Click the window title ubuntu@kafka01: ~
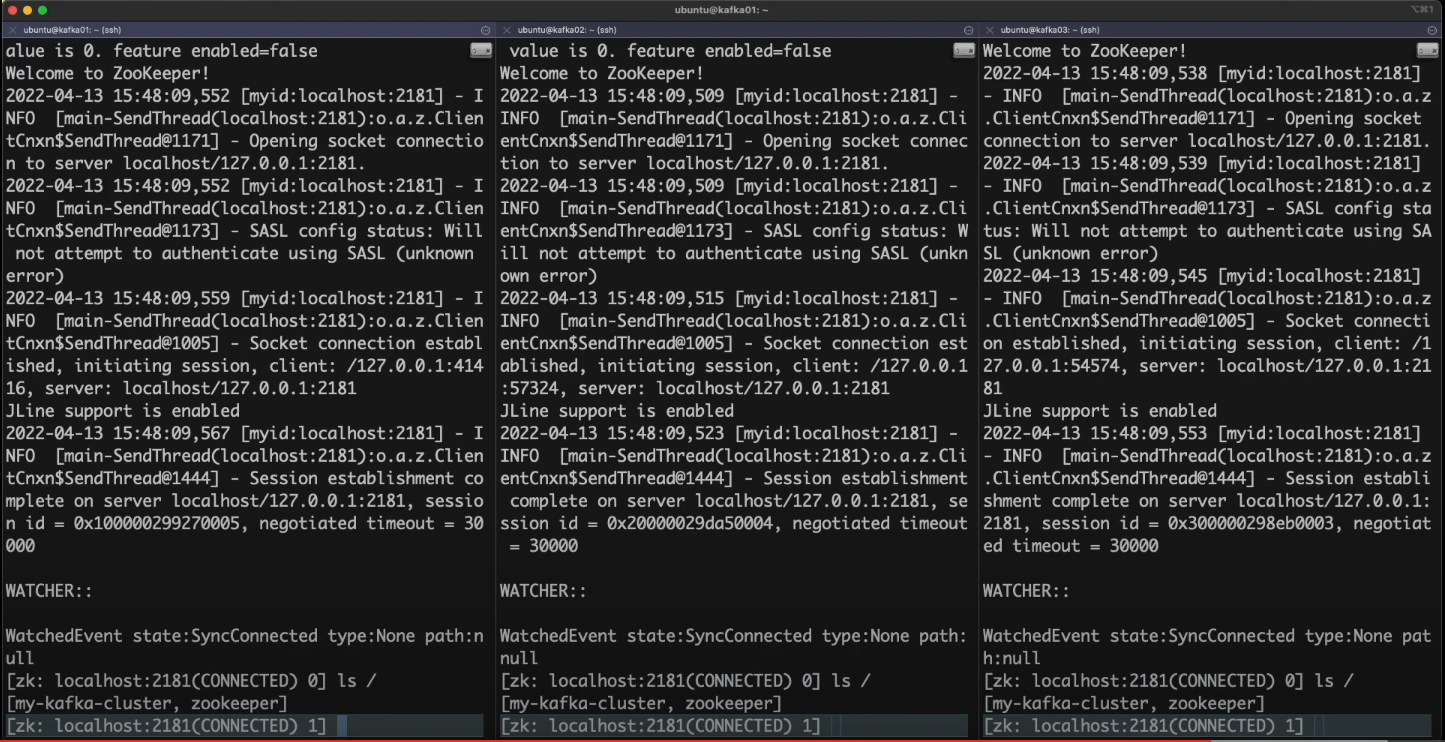 click(722, 10)
